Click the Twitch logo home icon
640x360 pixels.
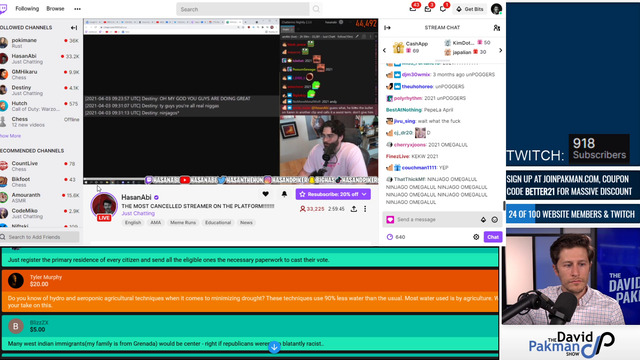pyautogui.click(x=3, y=9)
